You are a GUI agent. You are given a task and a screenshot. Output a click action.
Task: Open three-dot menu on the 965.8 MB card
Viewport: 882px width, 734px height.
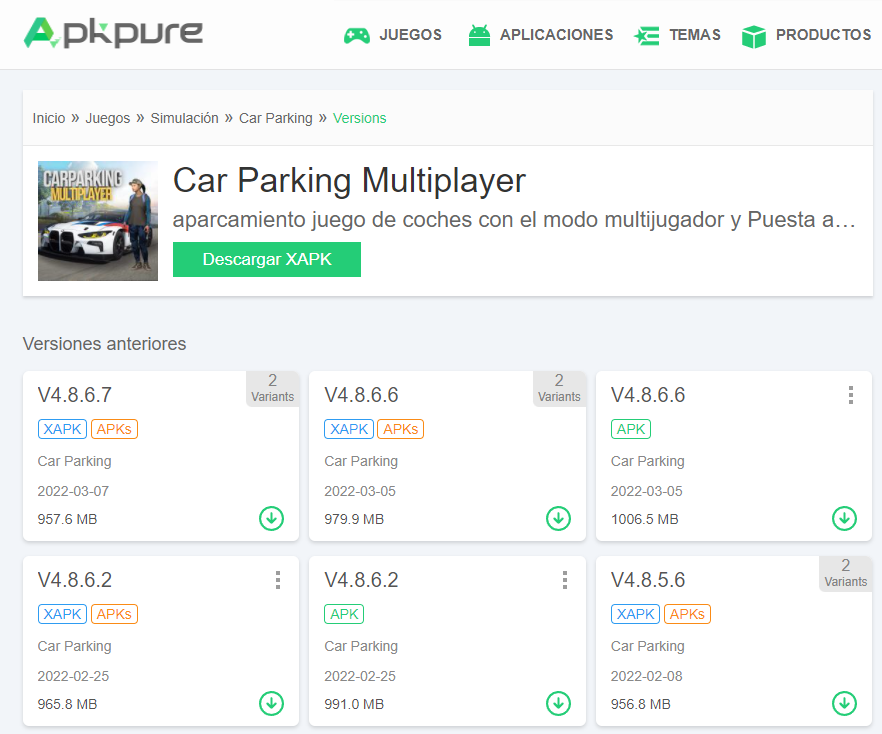[277, 580]
